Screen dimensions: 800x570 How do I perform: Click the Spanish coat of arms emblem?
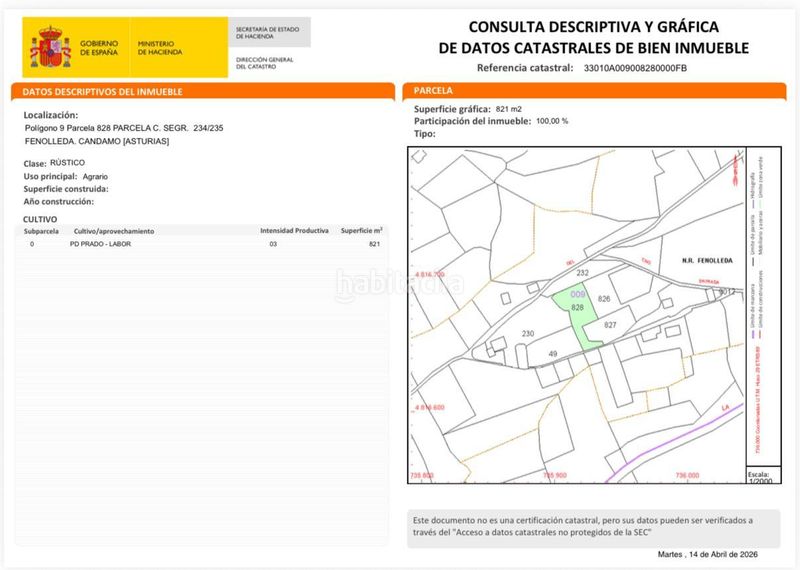[x=50, y=47]
